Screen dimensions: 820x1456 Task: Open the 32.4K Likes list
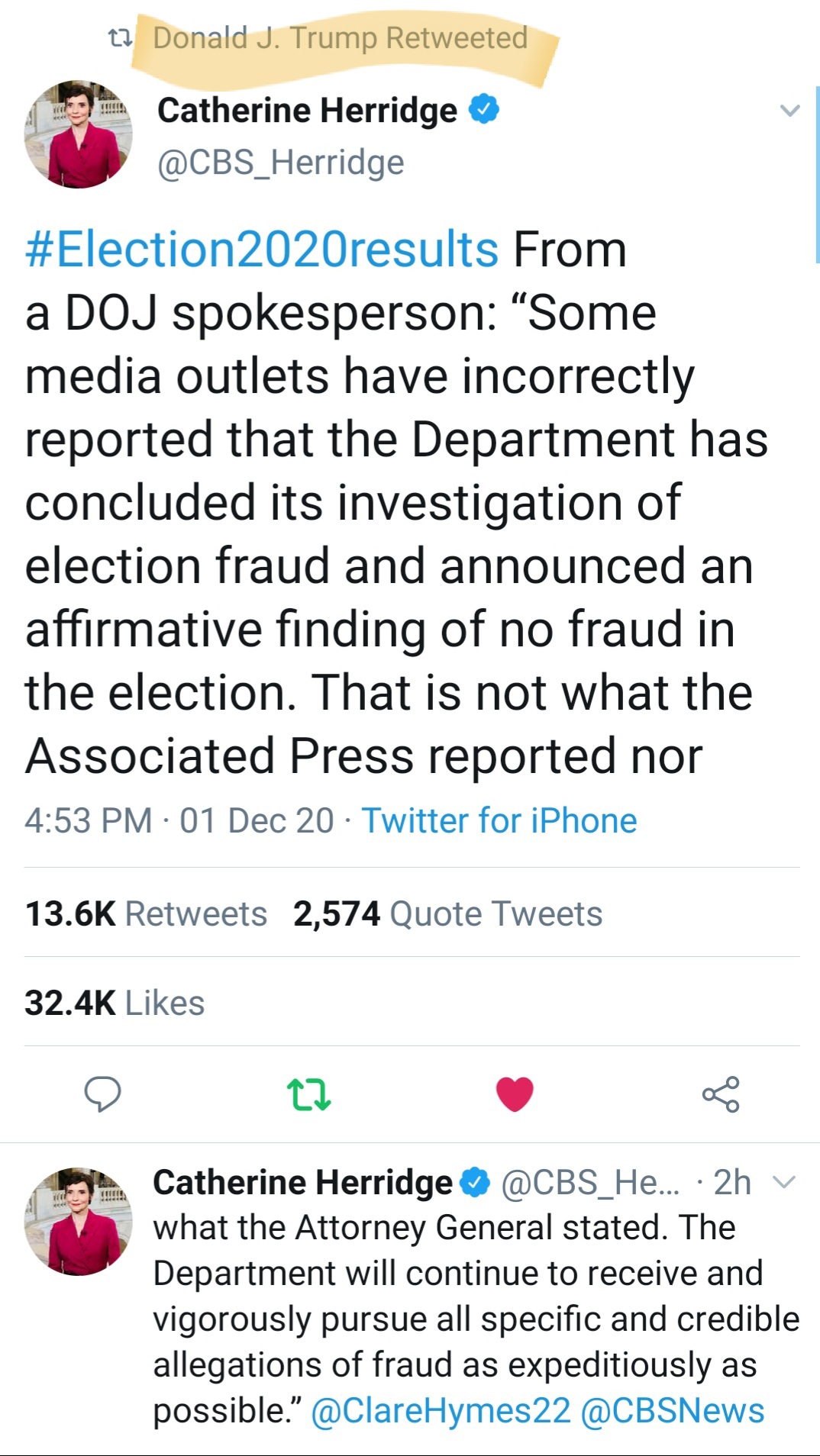[115, 1003]
